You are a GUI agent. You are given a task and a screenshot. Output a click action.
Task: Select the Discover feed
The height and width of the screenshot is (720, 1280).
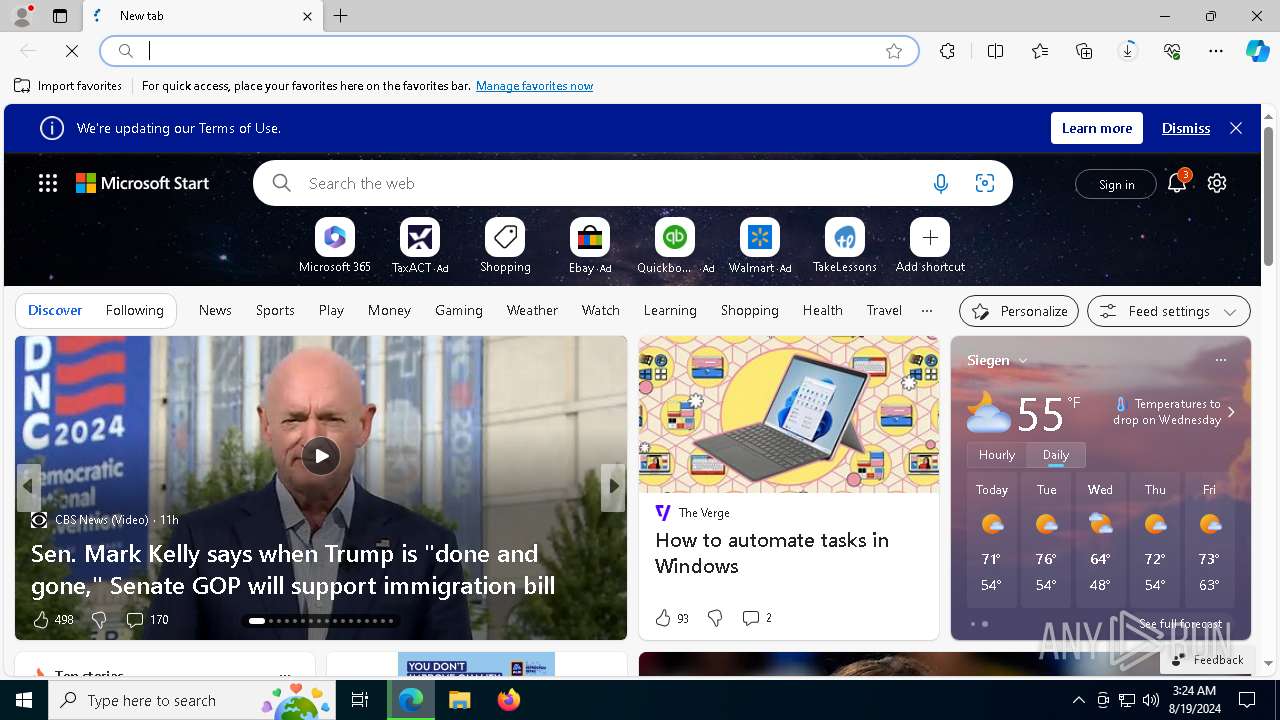55,310
